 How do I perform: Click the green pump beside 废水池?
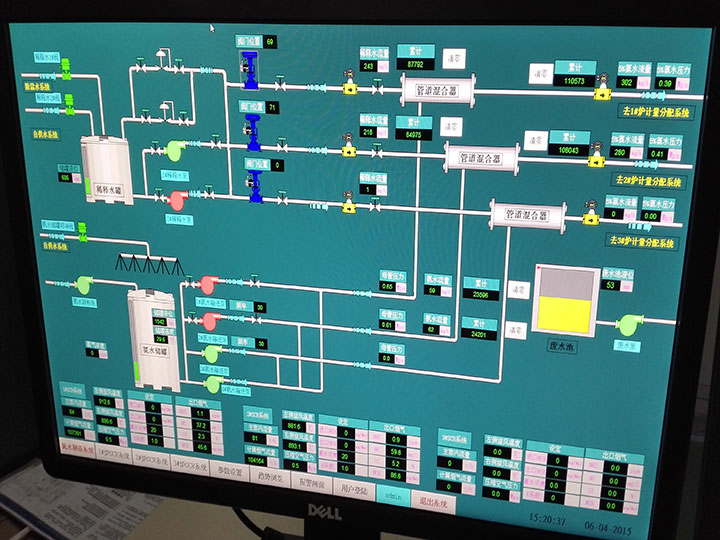629,324
